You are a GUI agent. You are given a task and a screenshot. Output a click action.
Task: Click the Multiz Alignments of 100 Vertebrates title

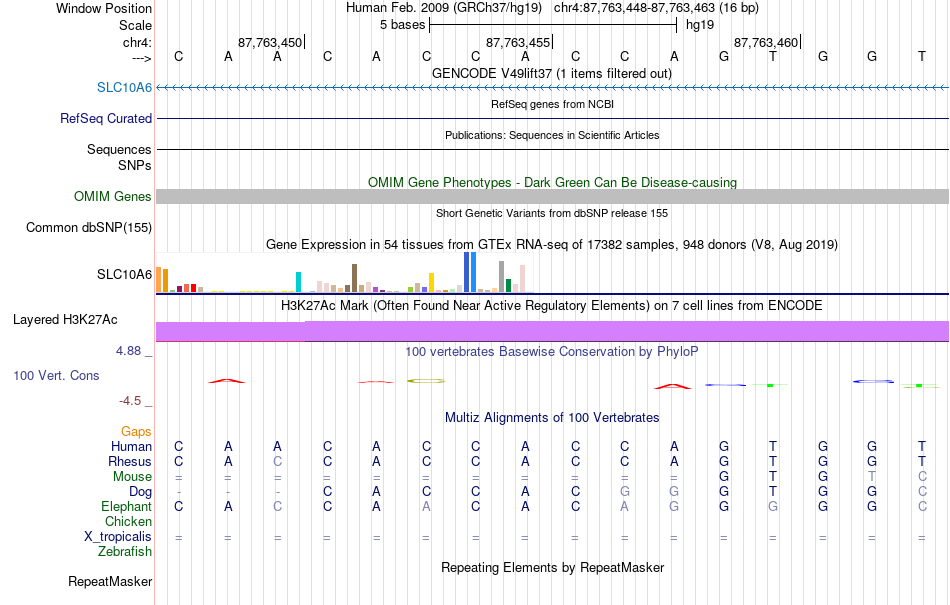tap(552, 417)
